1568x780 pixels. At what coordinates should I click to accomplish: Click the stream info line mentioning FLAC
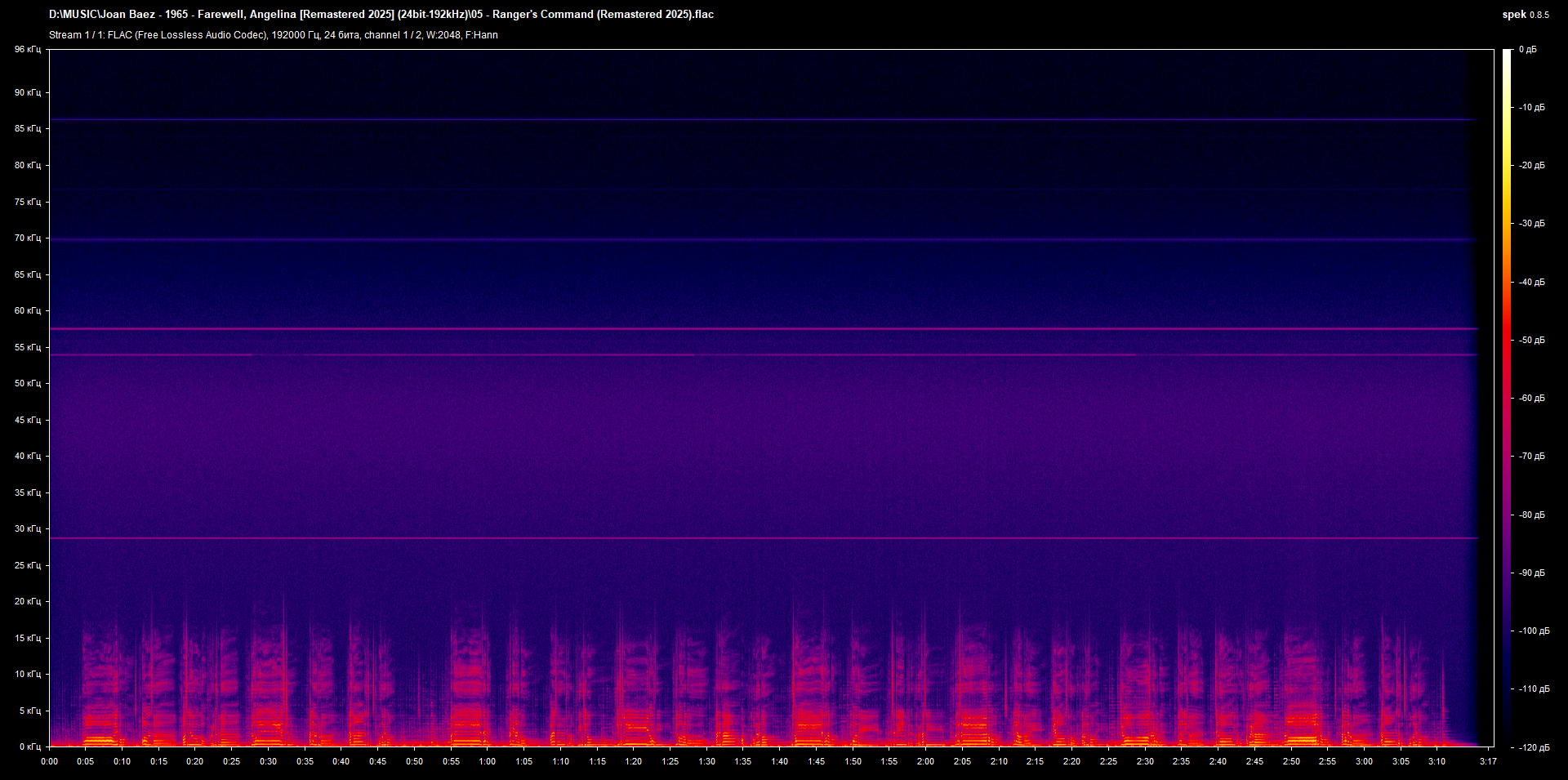(x=274, y=35)
